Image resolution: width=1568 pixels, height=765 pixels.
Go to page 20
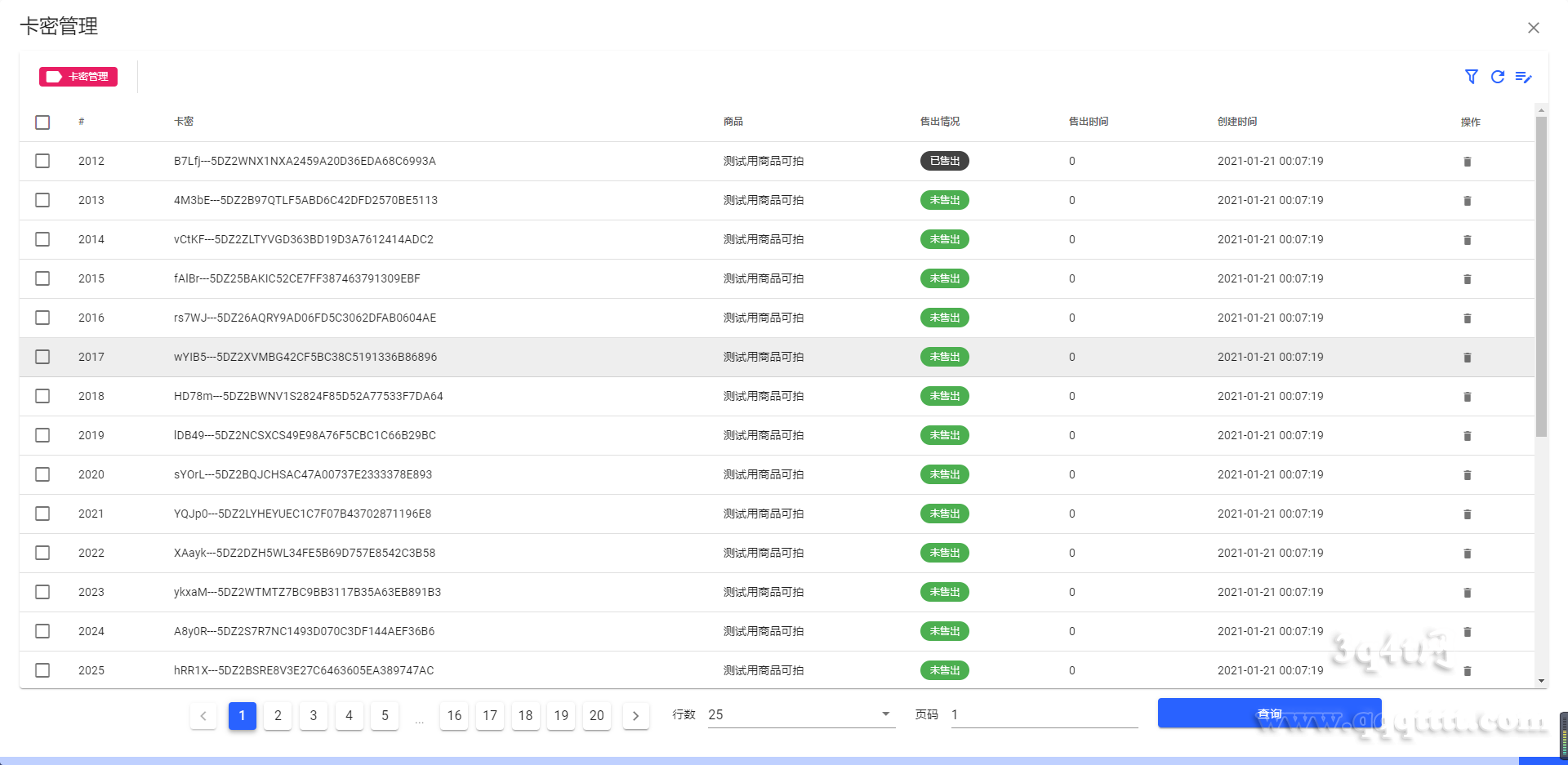pyautogui.click(x=597, y=716)
